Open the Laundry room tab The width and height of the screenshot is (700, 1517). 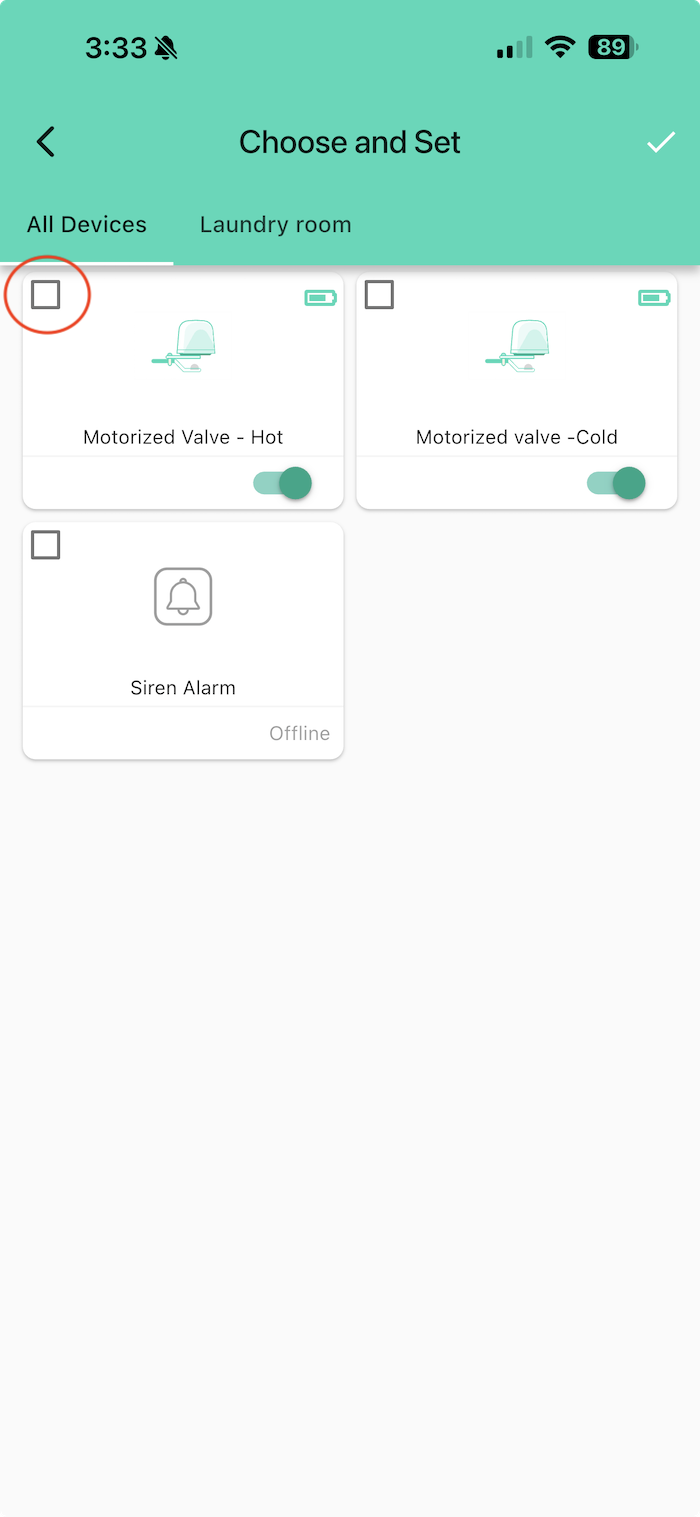pos(275,224)
